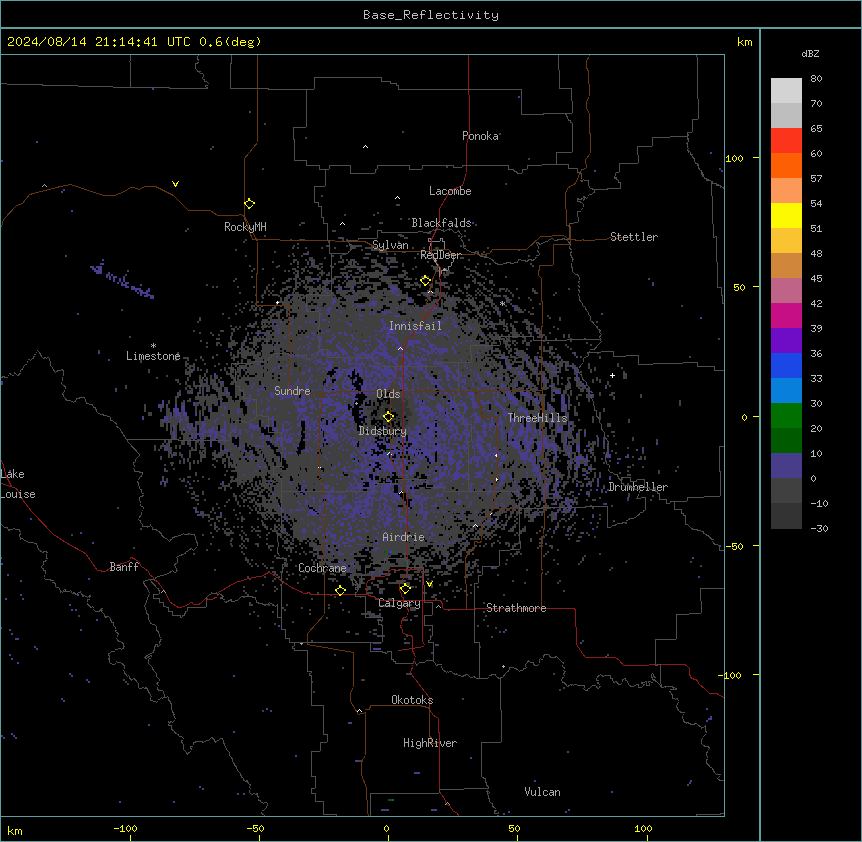Click the Calgary city label

pyautogui.click(x=399, y=603)
